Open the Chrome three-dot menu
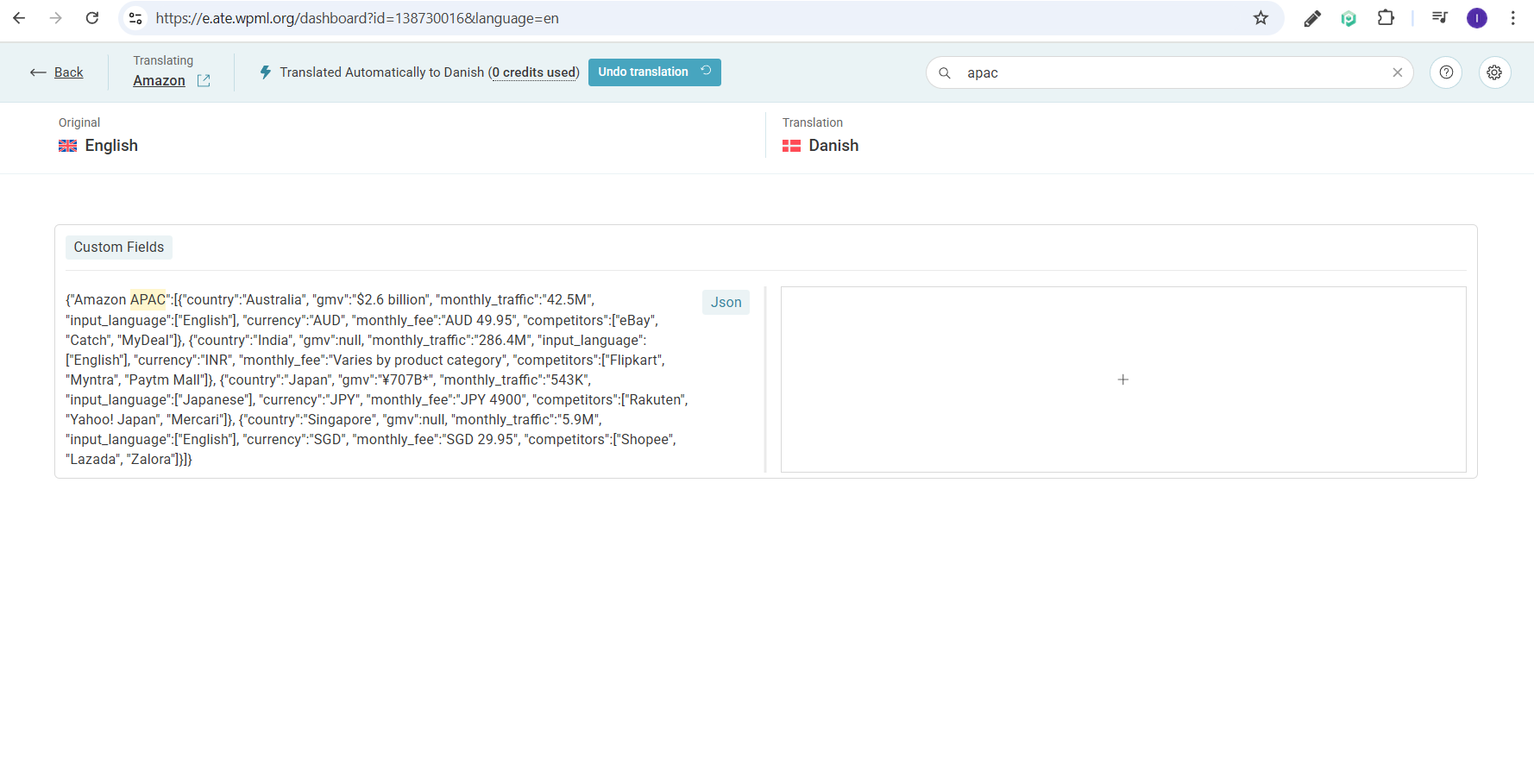Image resolution: width=1534 pixels, height=784 pixels. tap(1512, 18)
